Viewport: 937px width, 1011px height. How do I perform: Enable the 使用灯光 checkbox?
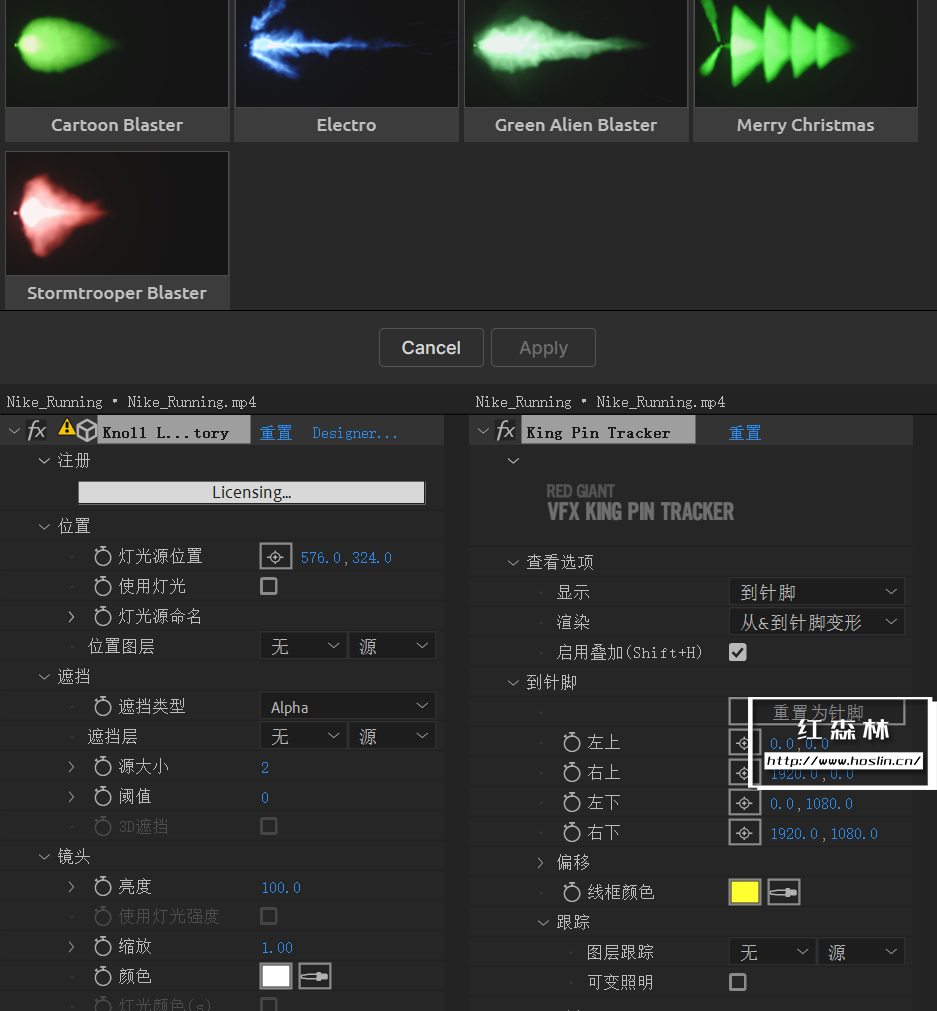coord(269,586)
